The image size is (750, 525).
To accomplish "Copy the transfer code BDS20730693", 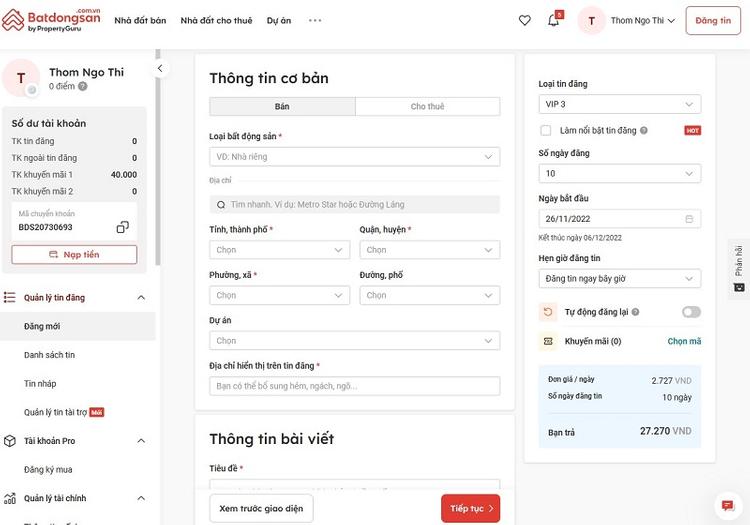I will coord(122,227).
